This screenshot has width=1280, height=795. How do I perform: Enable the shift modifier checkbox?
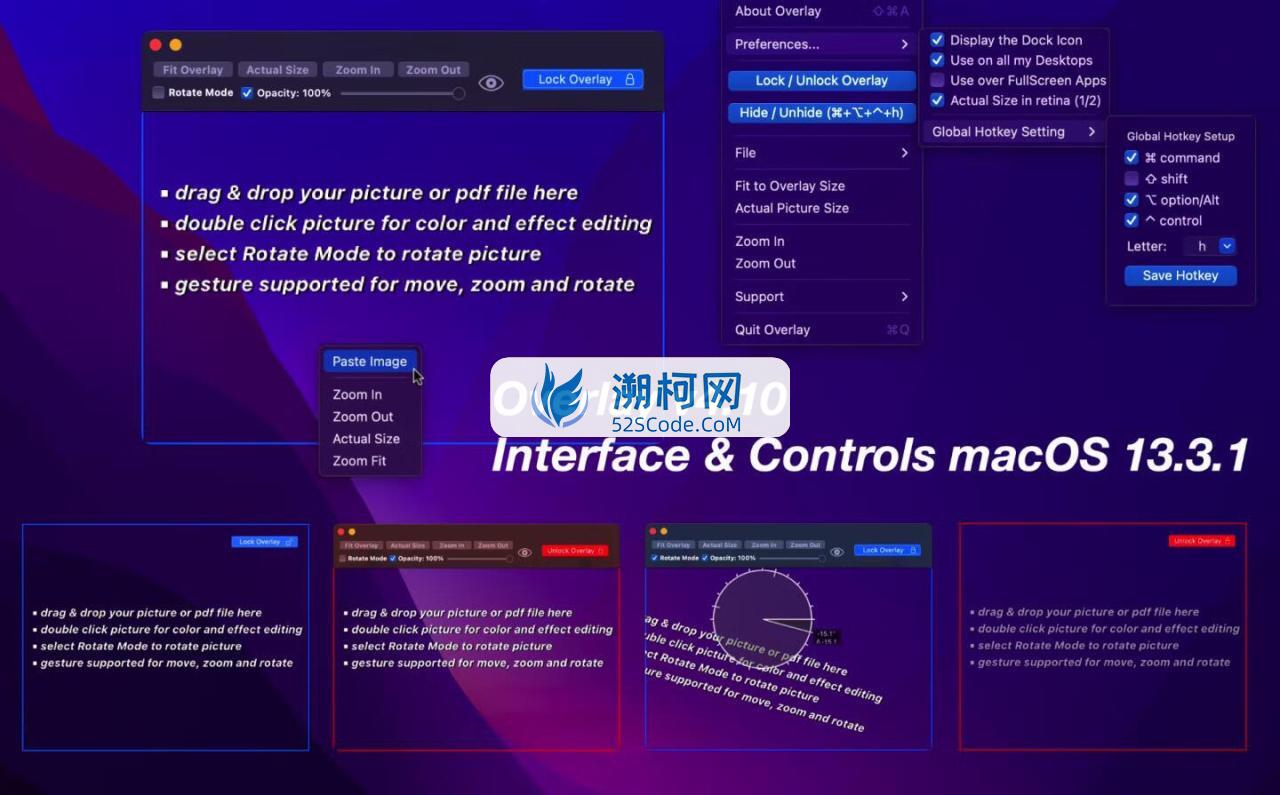(1131, 178)
